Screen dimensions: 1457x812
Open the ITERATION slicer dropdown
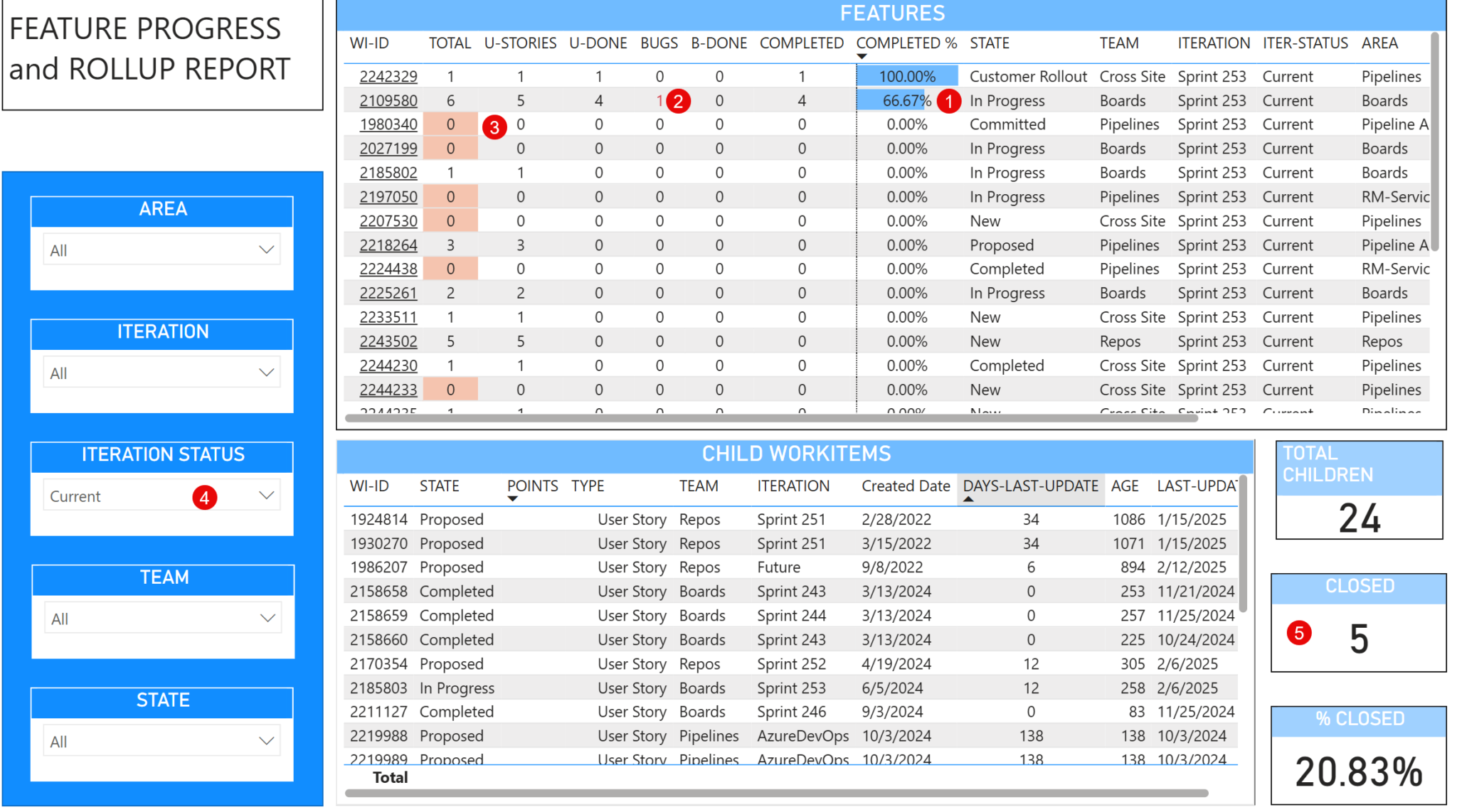(266, 373)
